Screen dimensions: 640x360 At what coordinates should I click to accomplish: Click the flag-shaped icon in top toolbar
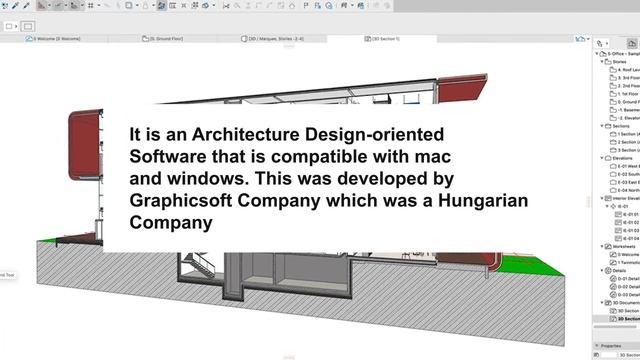point(306,6)
